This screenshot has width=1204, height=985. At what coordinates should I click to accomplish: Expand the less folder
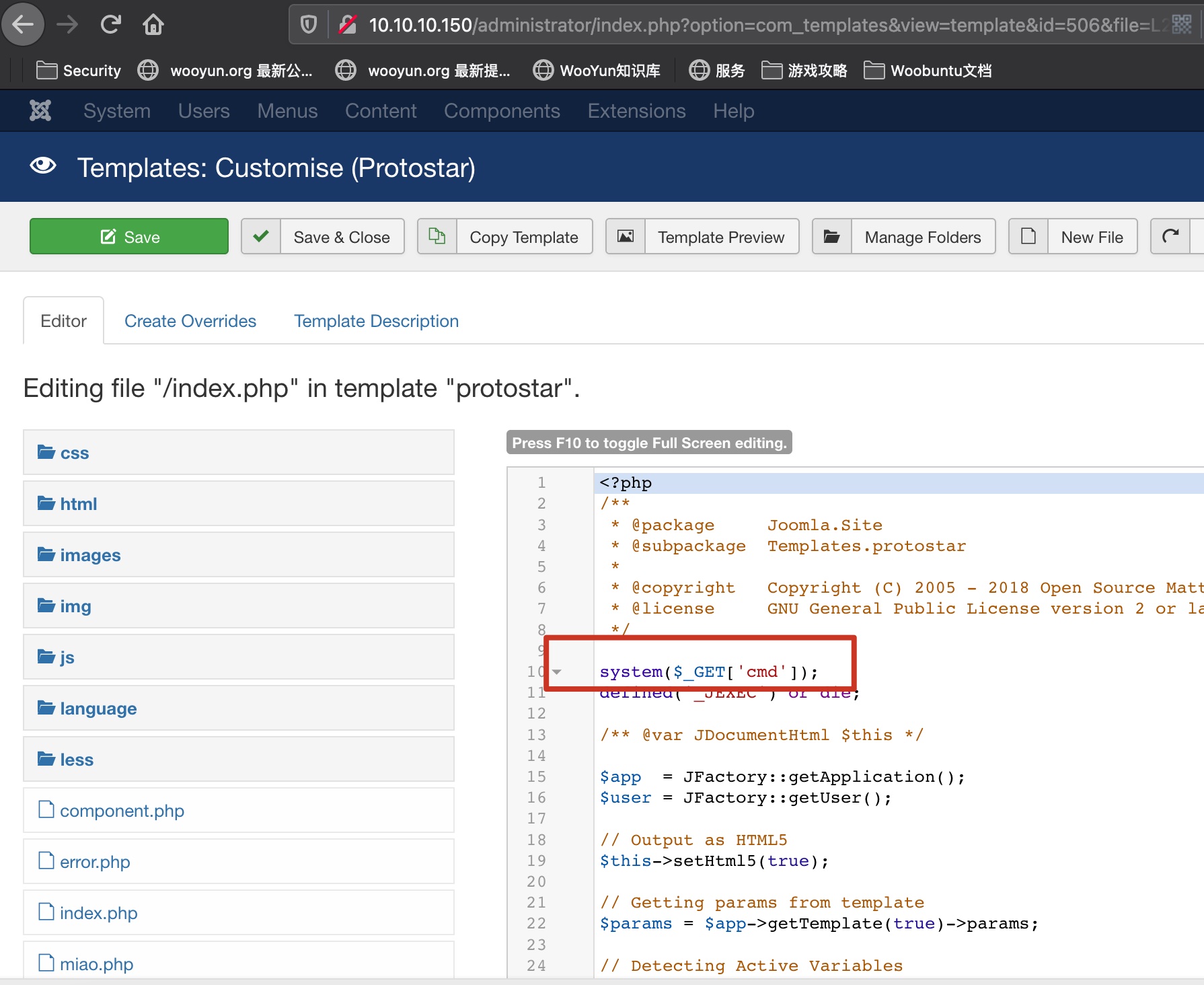tap(239, 759)
